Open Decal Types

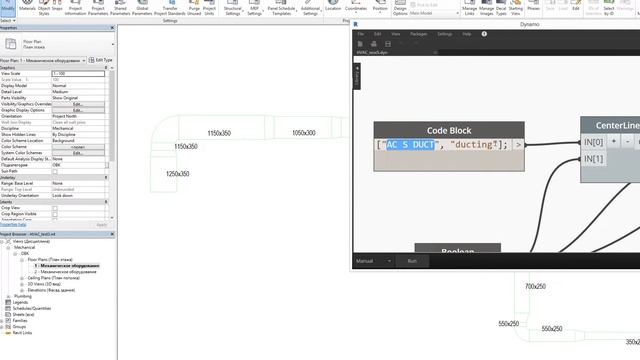pyautogui.click(x=501, y=7)
